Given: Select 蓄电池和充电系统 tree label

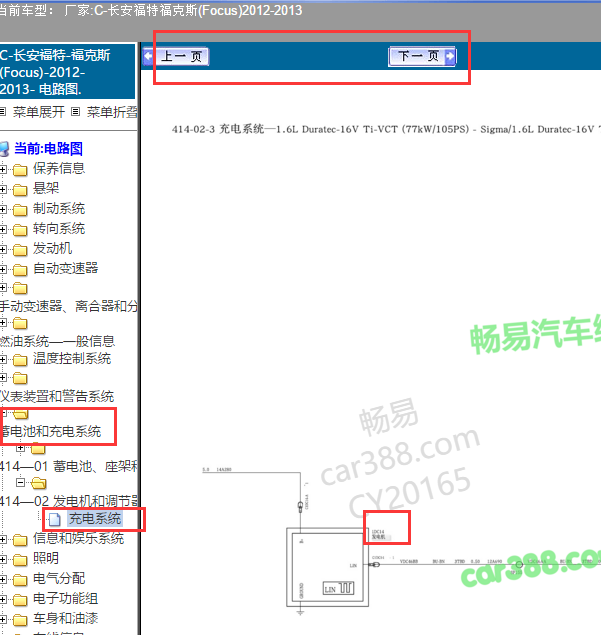Looking at the screenshot, I should click(x=51, y=431).
